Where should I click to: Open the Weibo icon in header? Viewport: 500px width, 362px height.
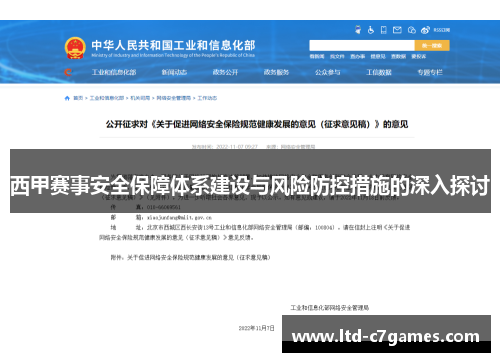point(425,30)
